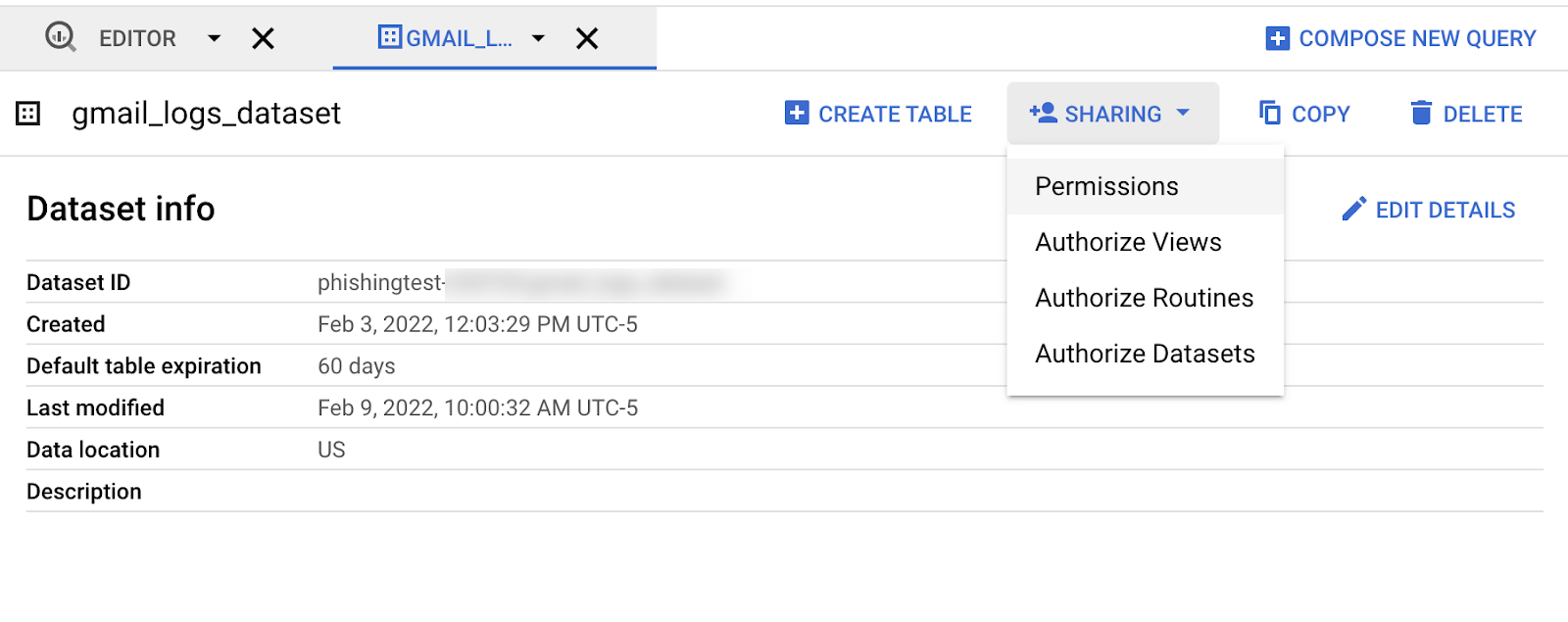Click CREATE TABLE
This screenshot has width=1568, height=622.
895,115
